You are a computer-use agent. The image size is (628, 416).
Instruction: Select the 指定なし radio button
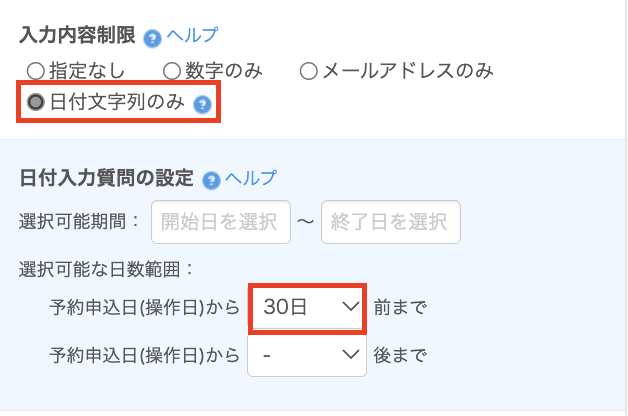coord(35,71)
